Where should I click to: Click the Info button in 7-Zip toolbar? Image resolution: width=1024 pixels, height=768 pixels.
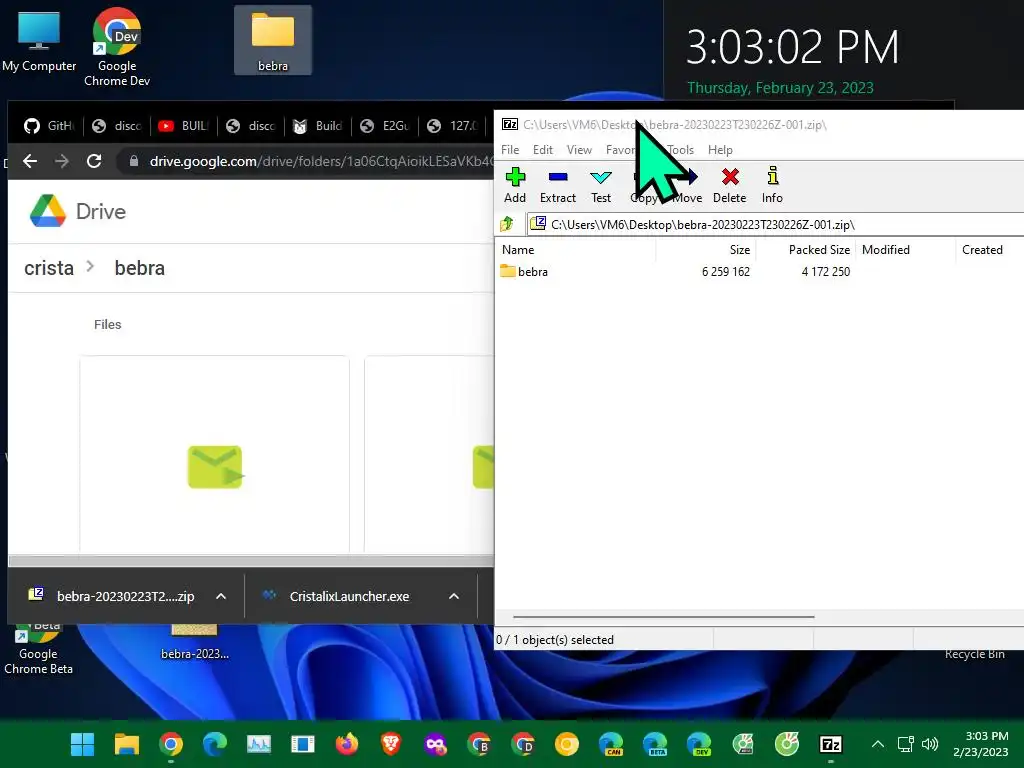coord(772,185)
